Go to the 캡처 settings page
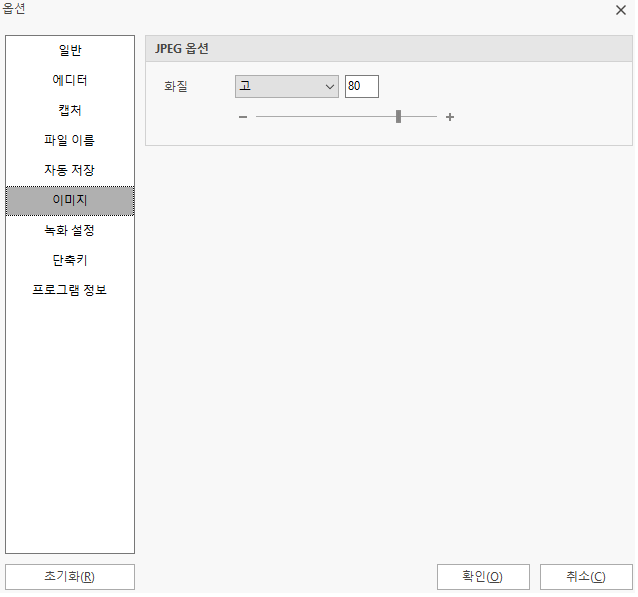Image resolution: width=638 pixels, height=597 pixels. click(x=70, y=110)
